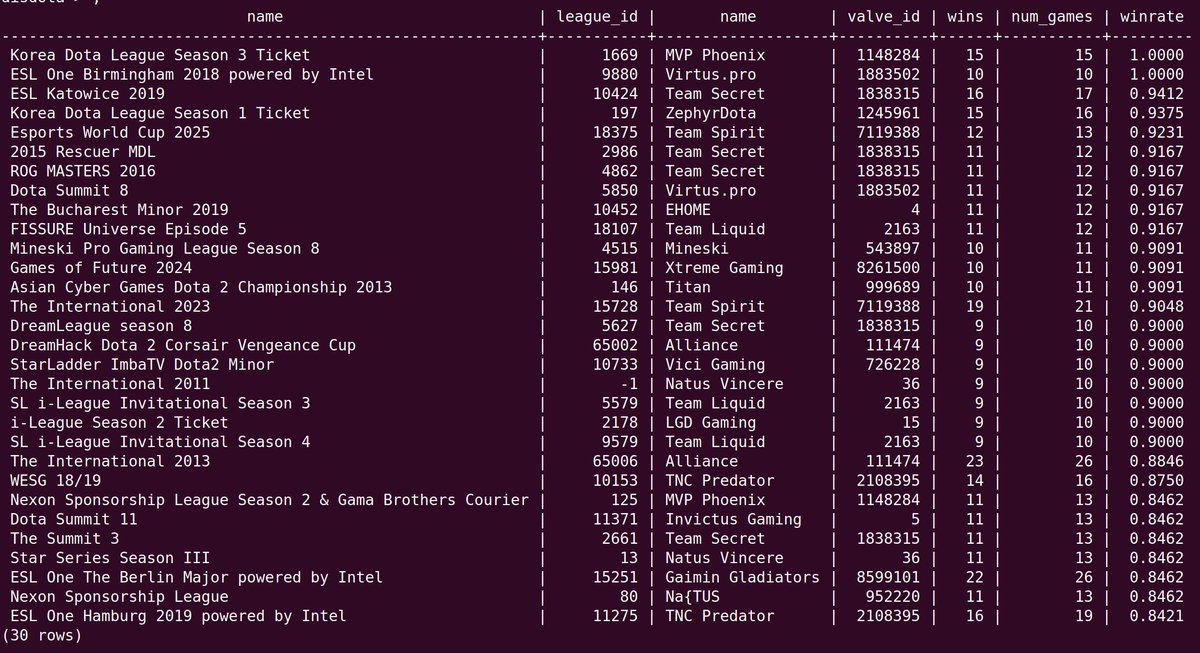Click 'StarLadder ImbaTV Dota2 Minor' text
Viewport: 1200px width, 653px height.
[142, 364]
